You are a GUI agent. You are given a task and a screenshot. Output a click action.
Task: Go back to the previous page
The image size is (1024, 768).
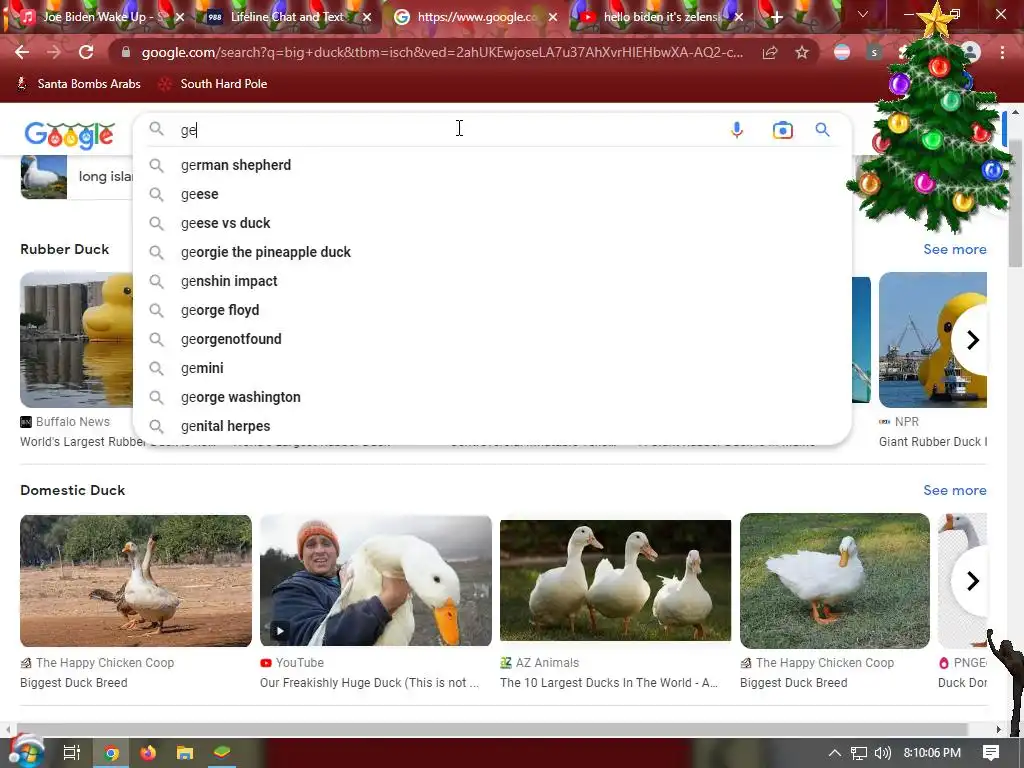22,52
